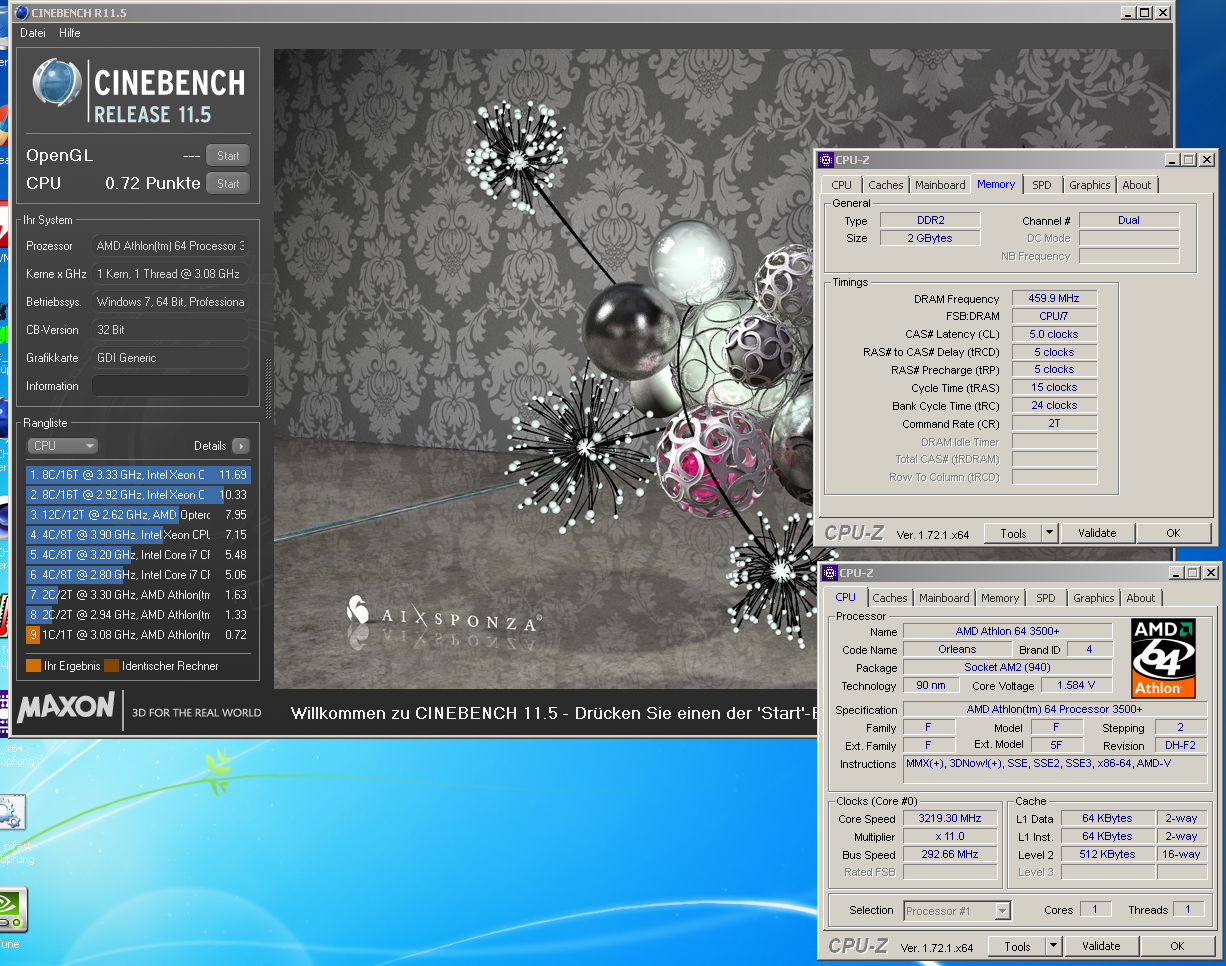
Task: Switch to Caches tab in lower CPU-Z window
Action: (x=889, y=598)
